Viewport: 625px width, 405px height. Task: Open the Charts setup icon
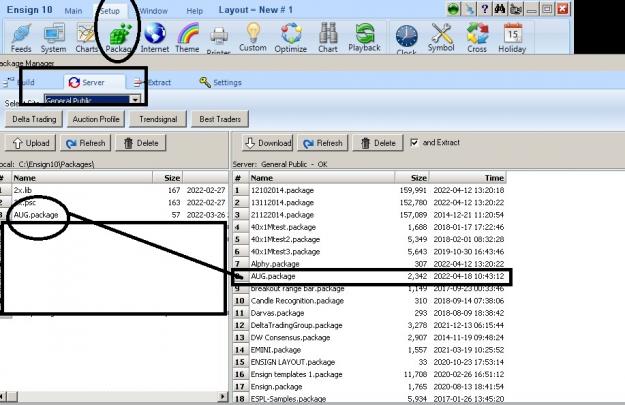(x=86, y=38)
